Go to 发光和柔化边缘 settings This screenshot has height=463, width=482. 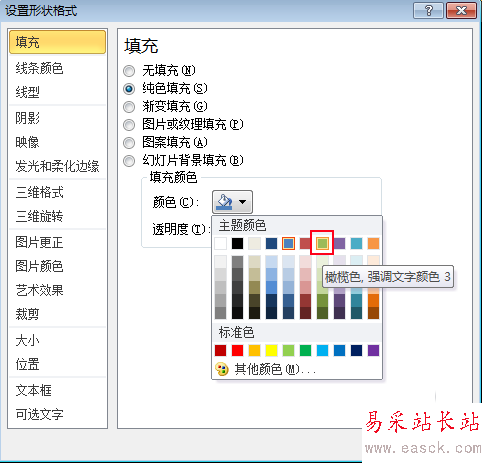[x=57, y=166]
